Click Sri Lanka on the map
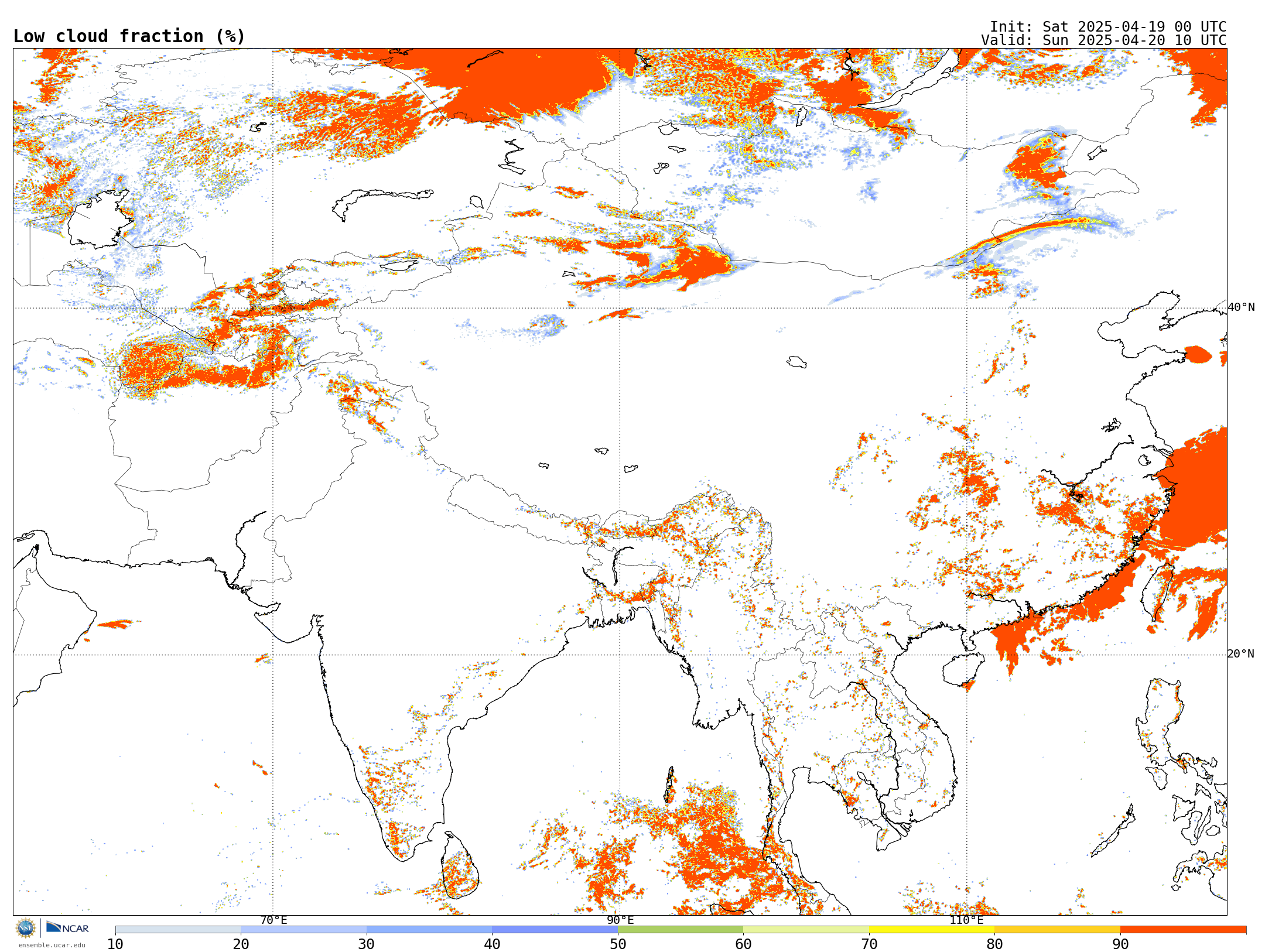1265x952 pixels. (x=460, y=865)
